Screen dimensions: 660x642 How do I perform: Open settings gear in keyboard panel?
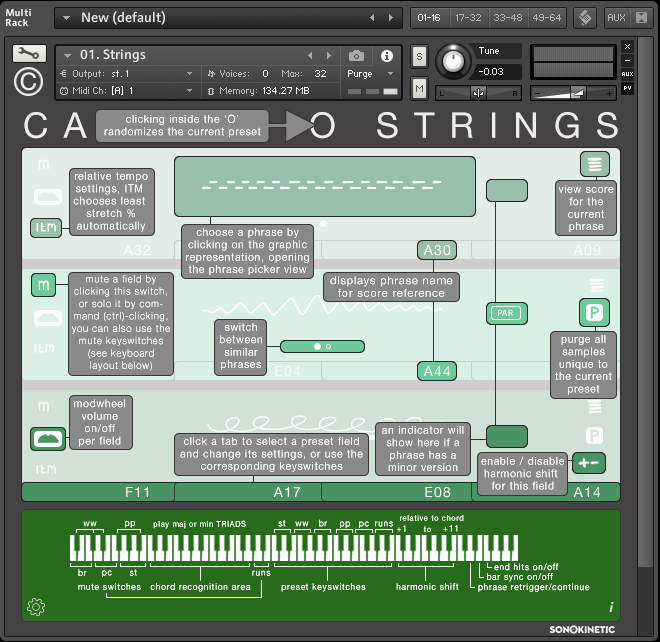[36, 607]
